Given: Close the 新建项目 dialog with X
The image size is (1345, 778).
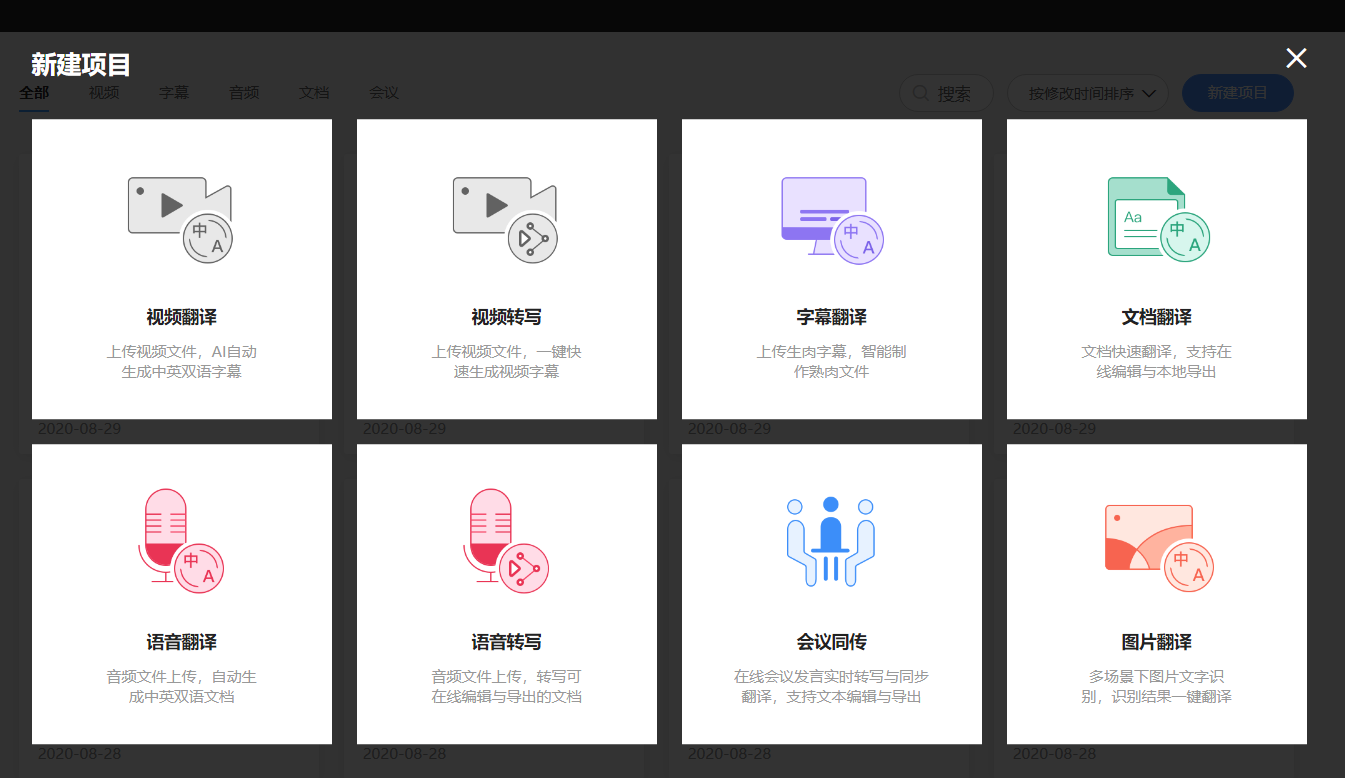Looking at the screenshot, I should point(1296,58).
